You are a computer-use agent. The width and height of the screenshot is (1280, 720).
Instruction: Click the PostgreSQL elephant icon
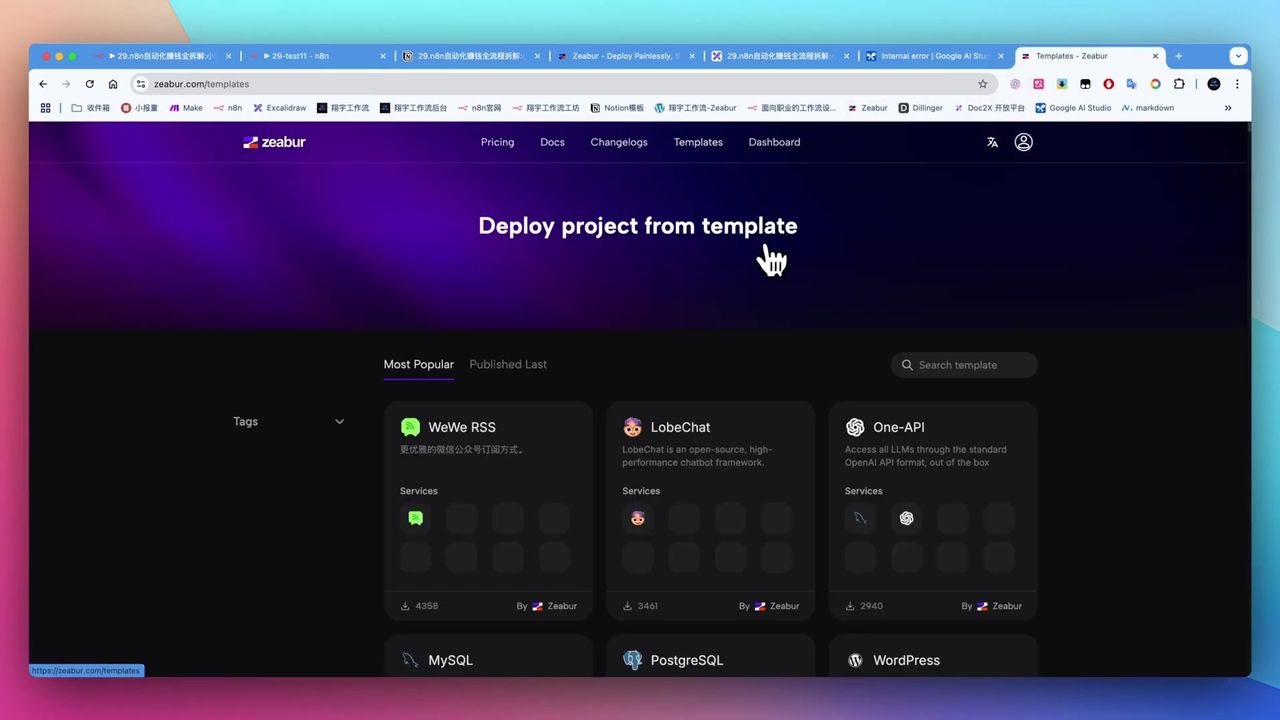point(633,660)
